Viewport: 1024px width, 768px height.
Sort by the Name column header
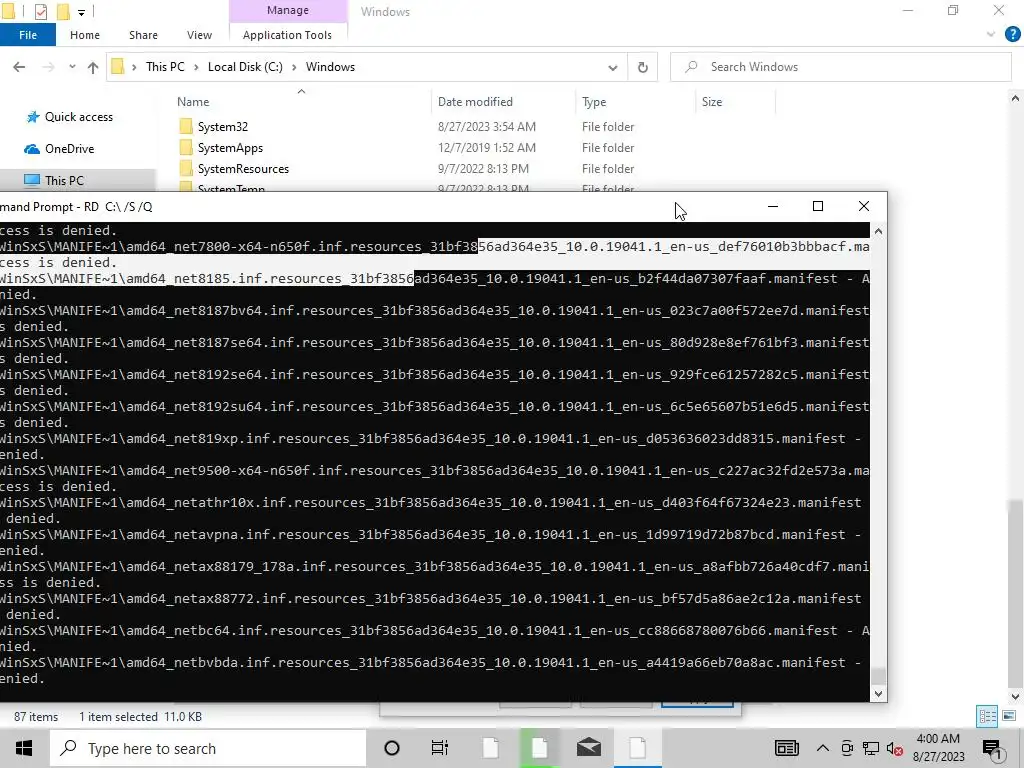pos(193,102)
